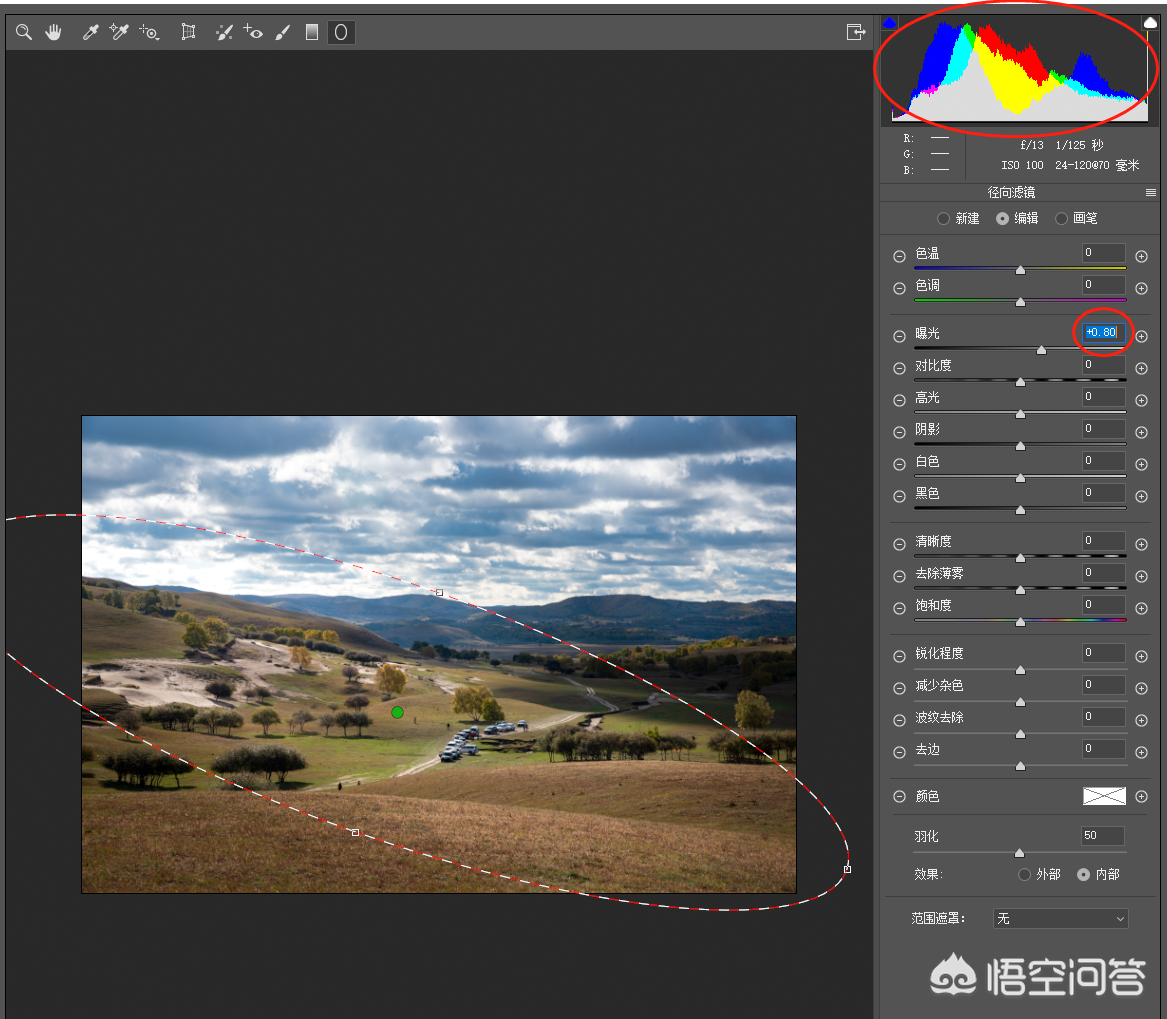Select the 新建 radio option
Image resolution: width=1167 pixels, height=1019 pixels.
(x=944, y=219)
